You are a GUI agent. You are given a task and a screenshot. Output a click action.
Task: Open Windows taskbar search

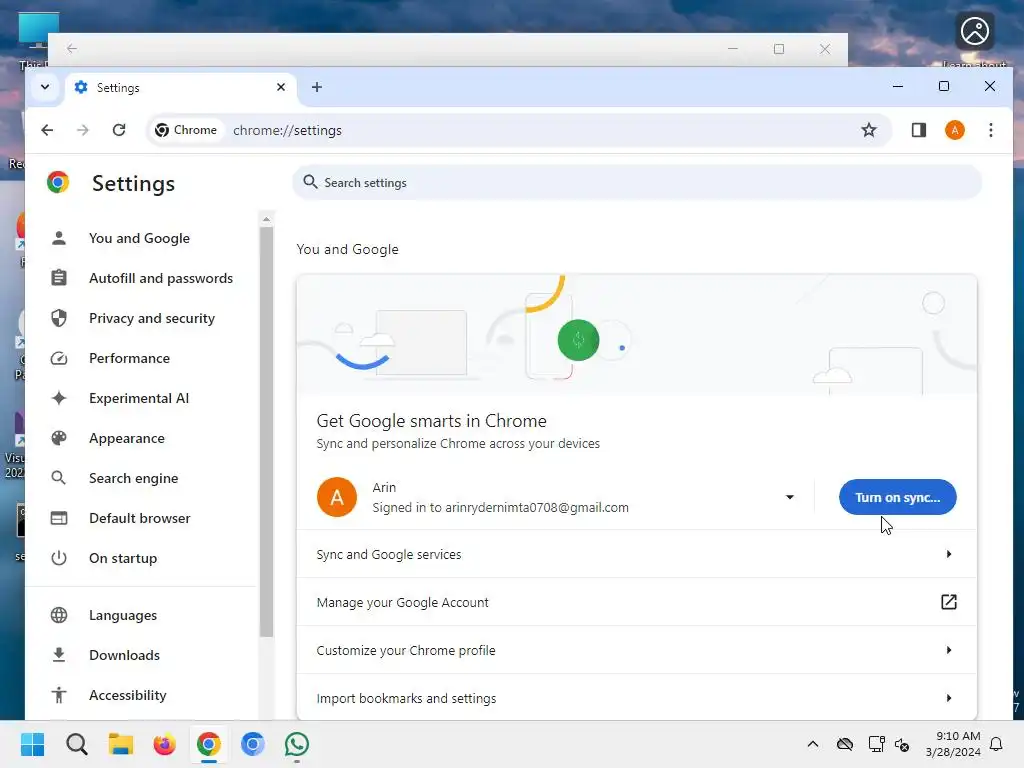[x=76, y=744]
